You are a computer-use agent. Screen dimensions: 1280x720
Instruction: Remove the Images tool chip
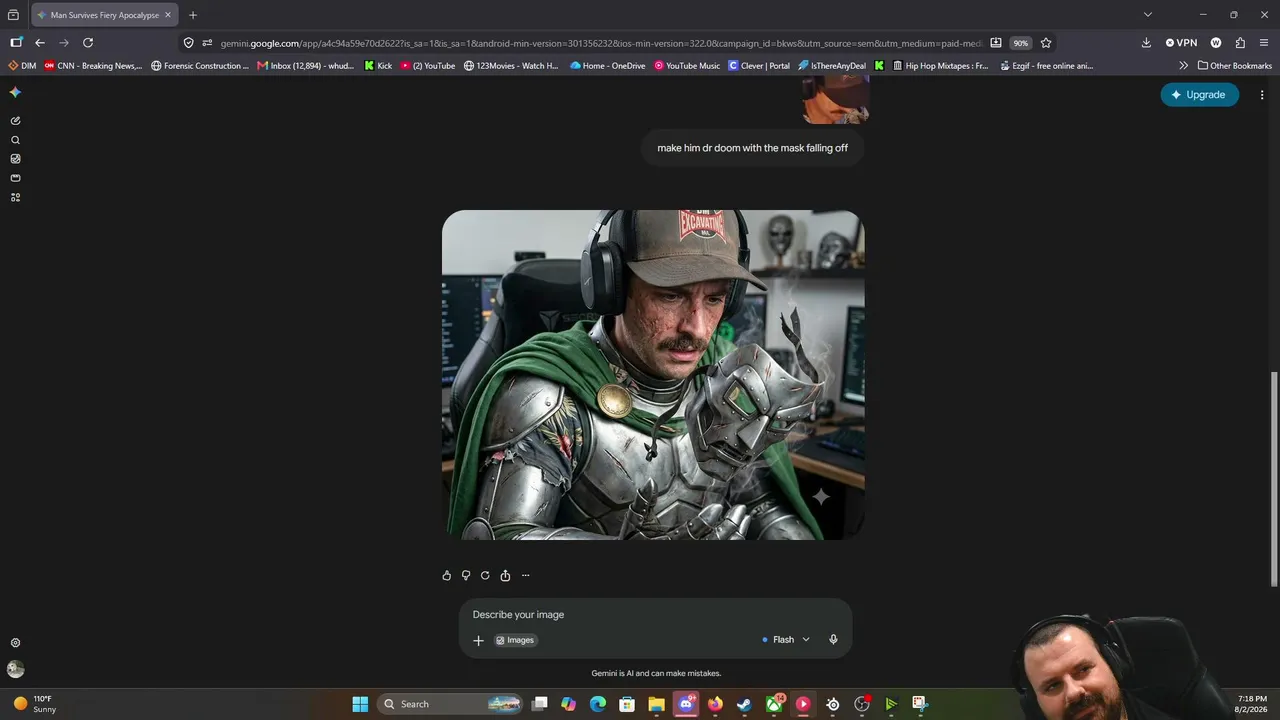516,640
